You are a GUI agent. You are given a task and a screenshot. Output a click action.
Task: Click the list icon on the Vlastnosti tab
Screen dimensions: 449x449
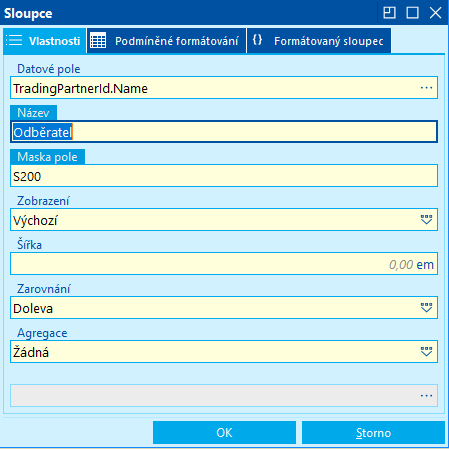tap(14, 40)
